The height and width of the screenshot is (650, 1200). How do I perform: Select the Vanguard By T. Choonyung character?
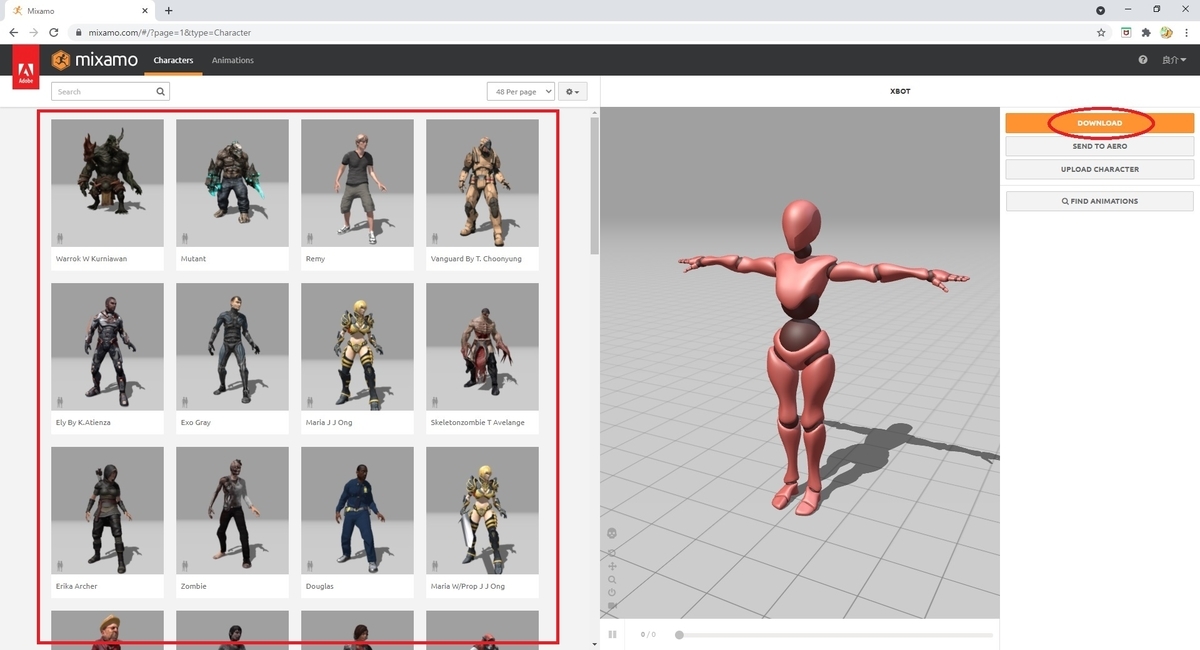(x=482, y=194)
